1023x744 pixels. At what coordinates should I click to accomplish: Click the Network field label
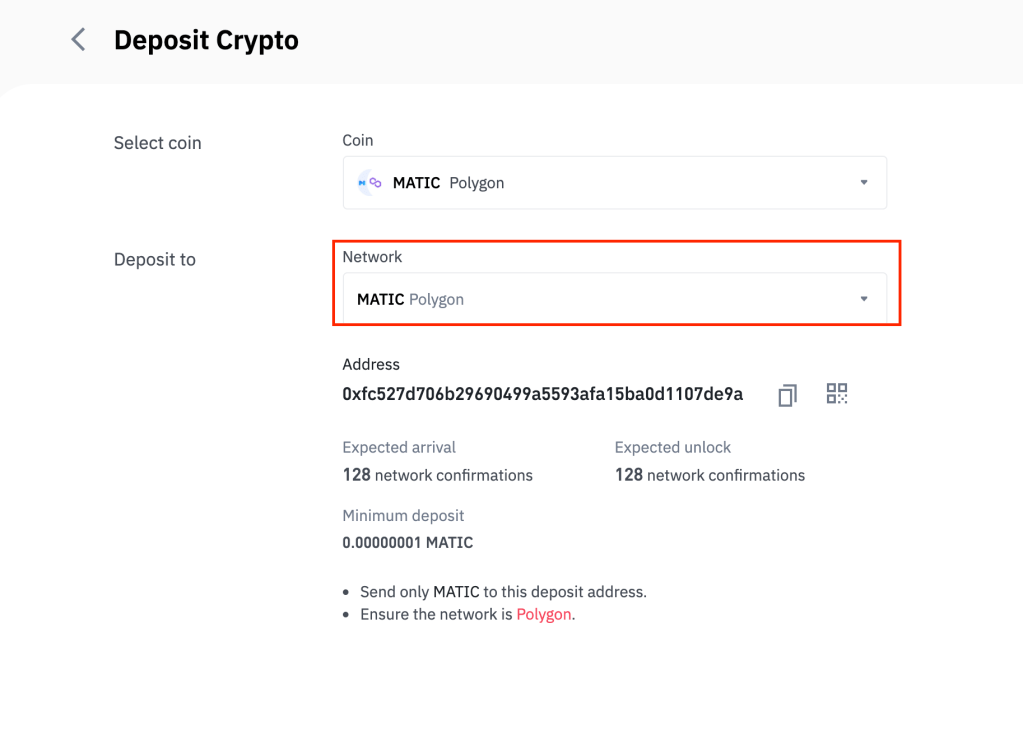(x=372, y=257)
